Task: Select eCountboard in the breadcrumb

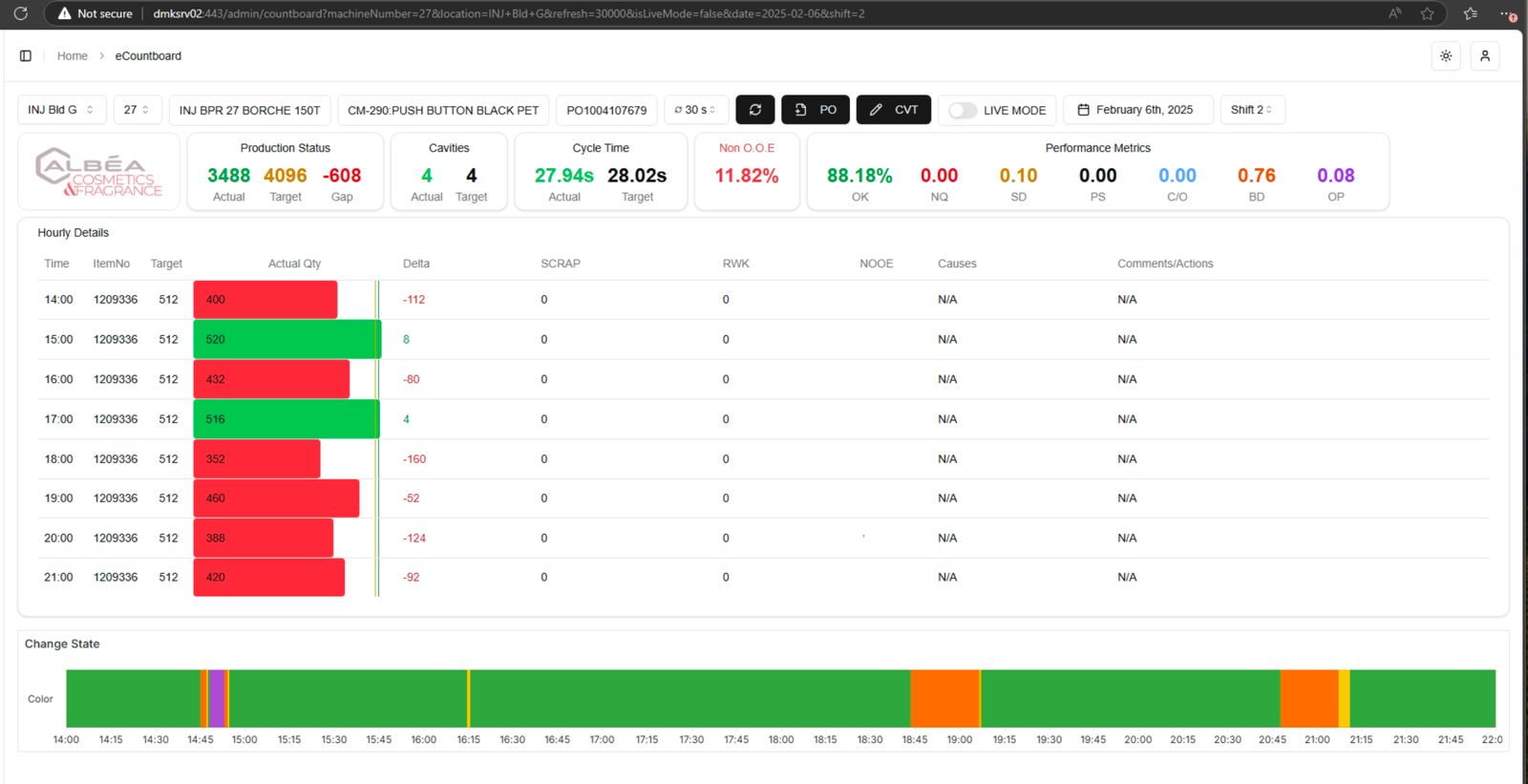Action: [148, 55]
